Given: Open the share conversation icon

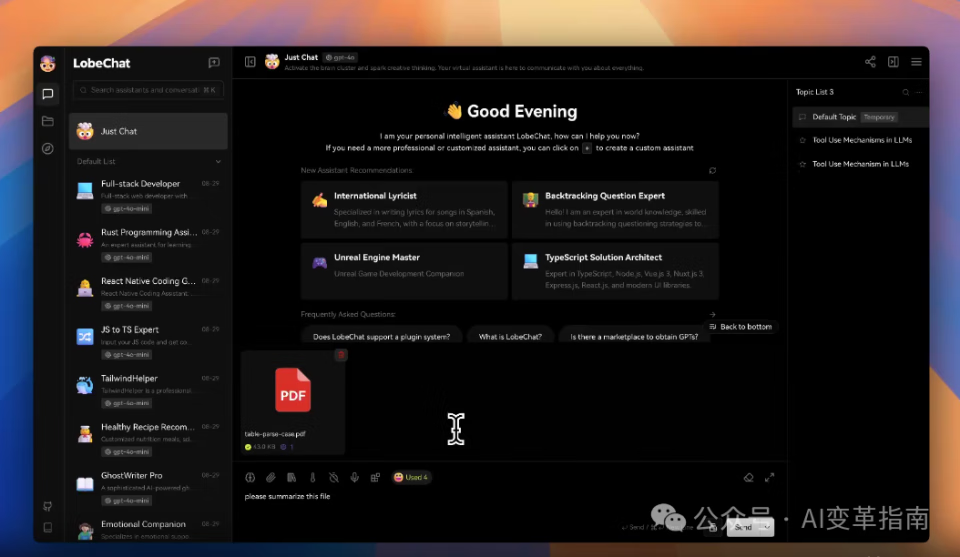Looking at the screenshot, I should pyautogui.click(x=870, y=62).
